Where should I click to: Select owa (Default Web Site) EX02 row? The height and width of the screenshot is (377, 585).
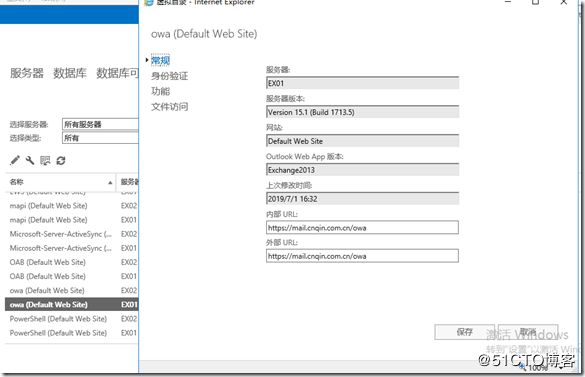72,290
